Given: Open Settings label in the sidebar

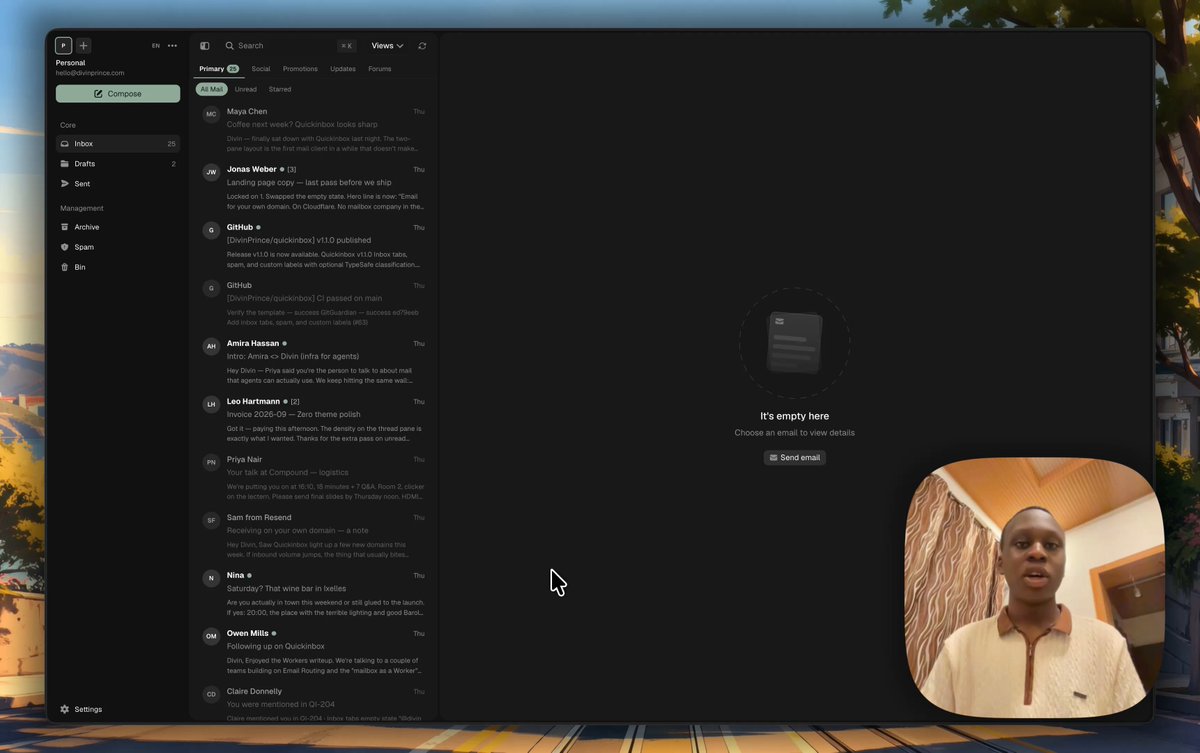Looking at the screenshot, I should [x=88, y=709].
